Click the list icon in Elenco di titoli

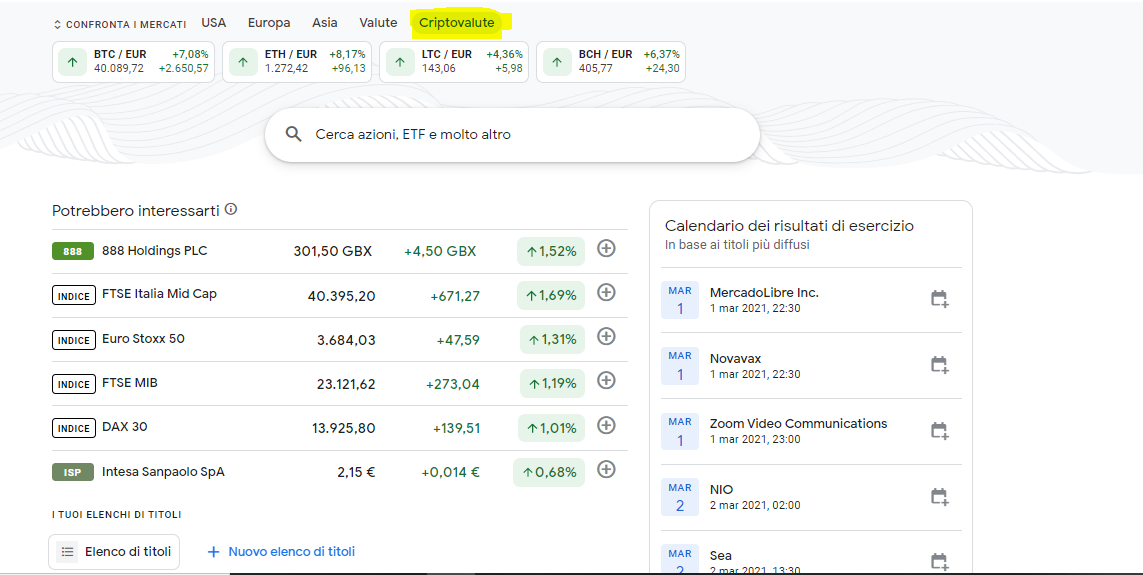pyautogui.click(x=67, y=552)
